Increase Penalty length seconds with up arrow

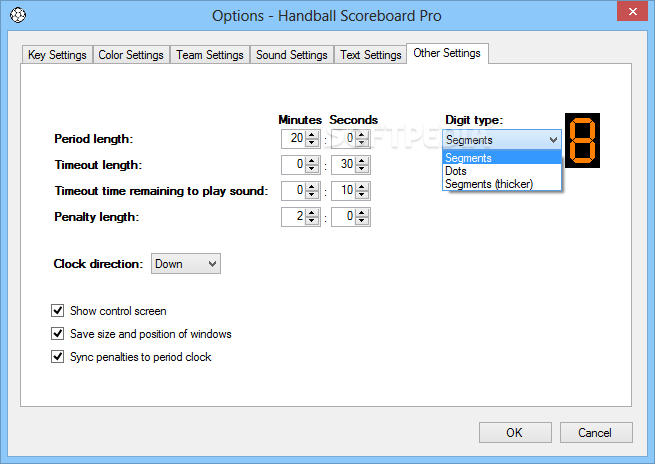point(362,213)
